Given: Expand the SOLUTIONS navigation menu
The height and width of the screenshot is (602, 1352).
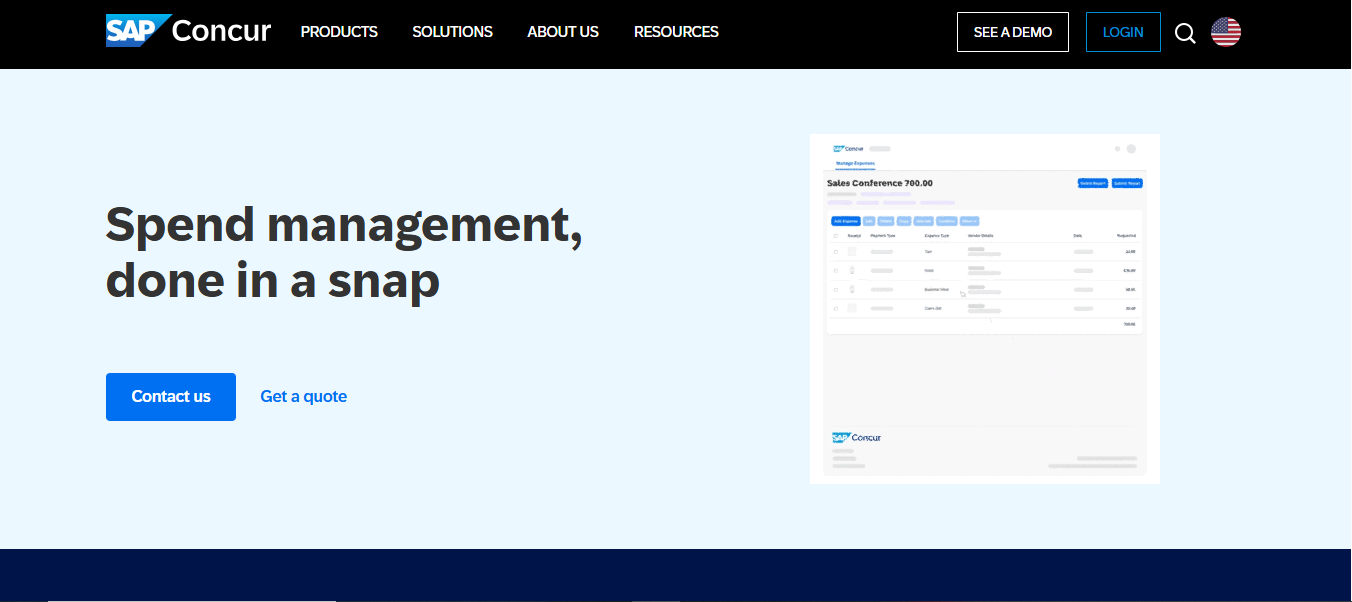Looking at the screenshot, I should pyautogui.click(x=452, y=32).
